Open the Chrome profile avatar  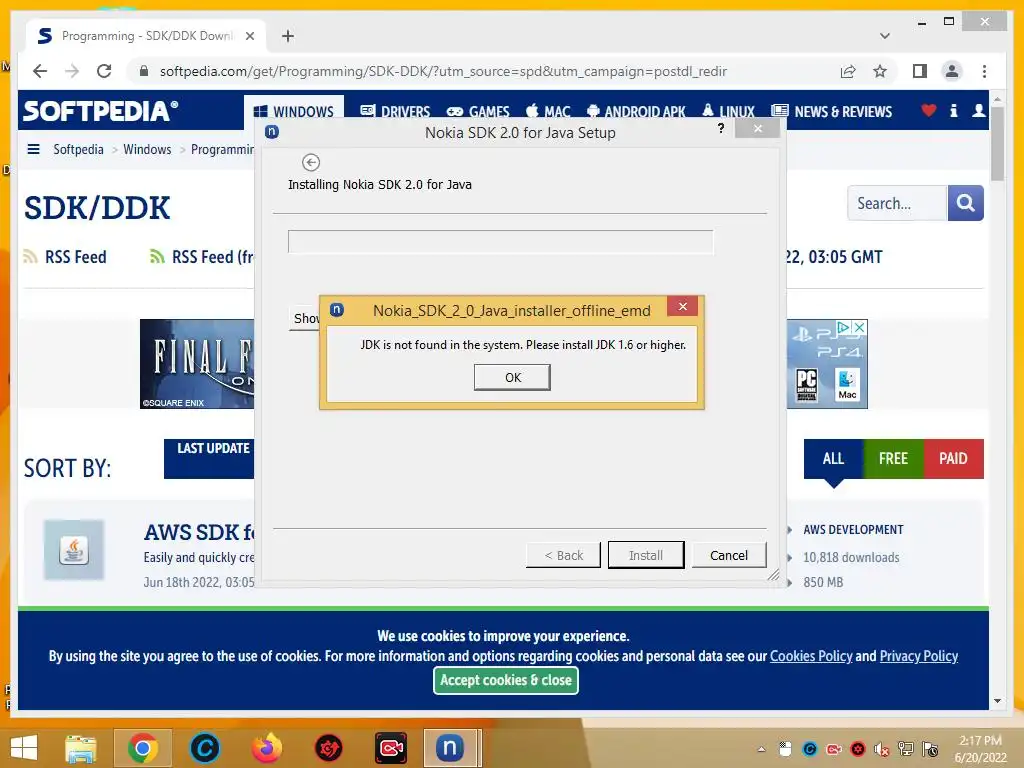(x=952, y=71)
